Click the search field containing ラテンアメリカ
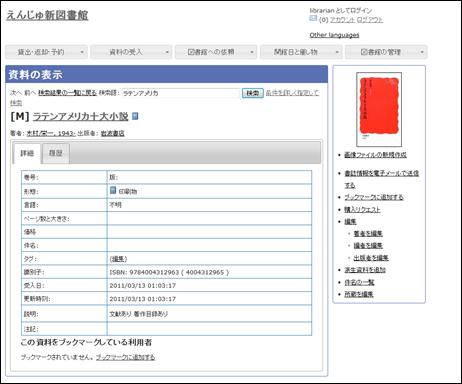This screenshot has width=462, height=384. 181,93
